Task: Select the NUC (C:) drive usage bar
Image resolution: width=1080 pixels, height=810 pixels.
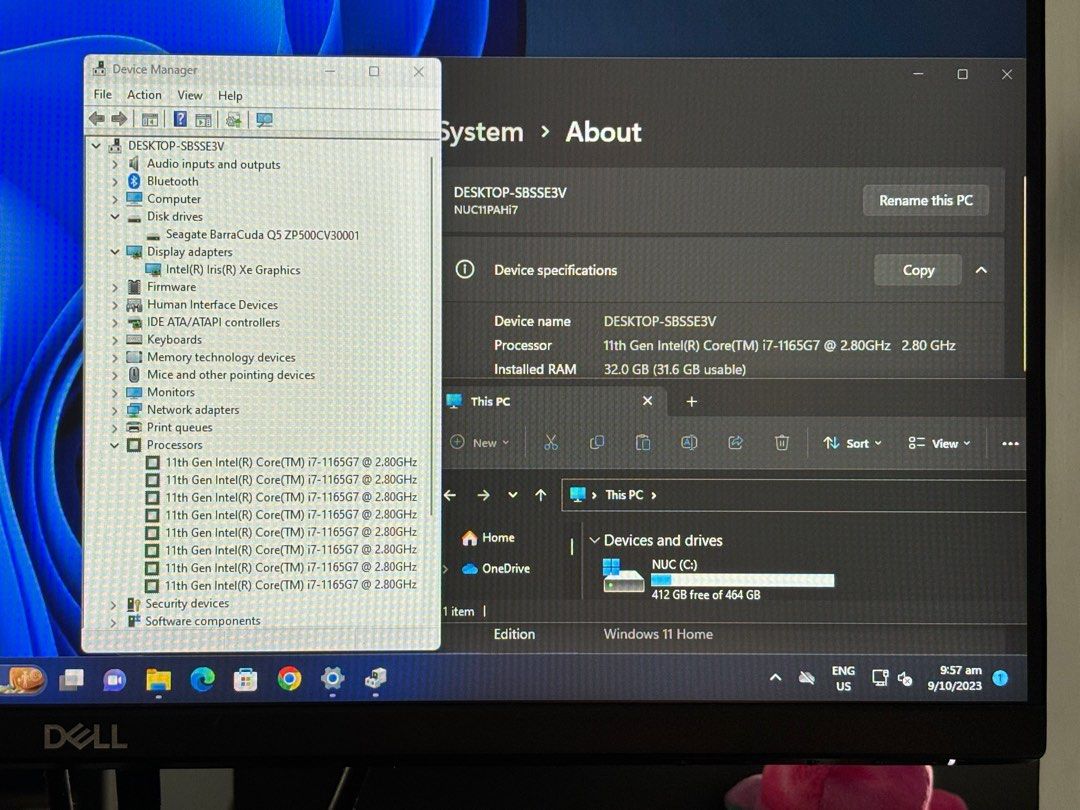Action: 742,580
